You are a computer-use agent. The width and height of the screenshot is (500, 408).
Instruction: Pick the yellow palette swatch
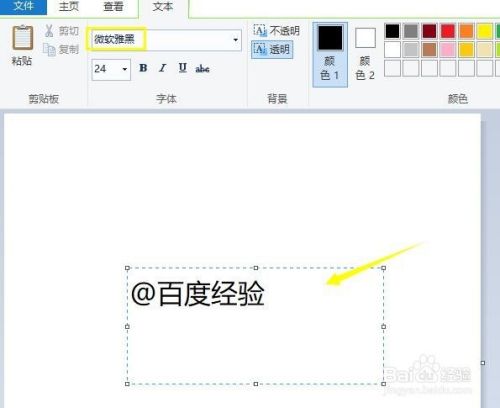484,31
